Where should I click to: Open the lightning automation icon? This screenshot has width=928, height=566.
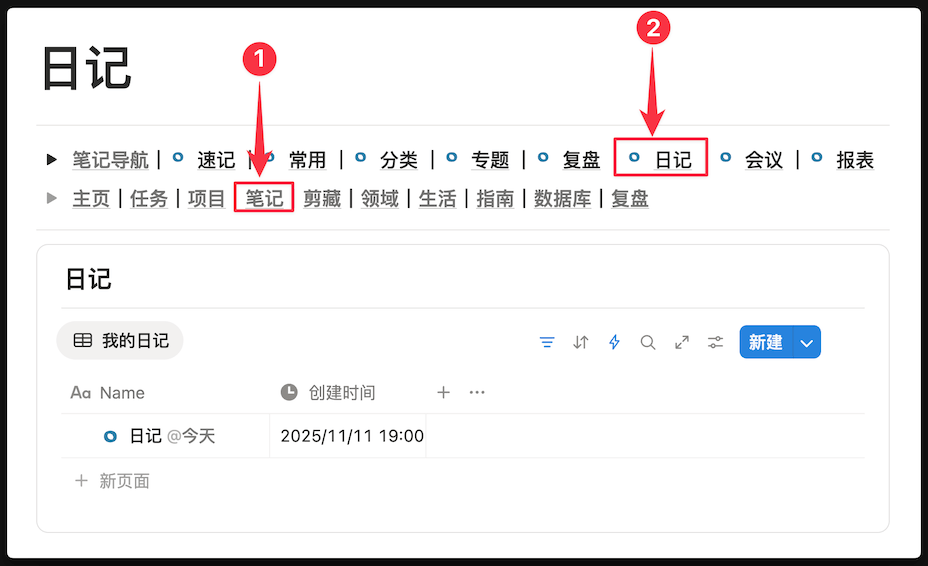614,342
